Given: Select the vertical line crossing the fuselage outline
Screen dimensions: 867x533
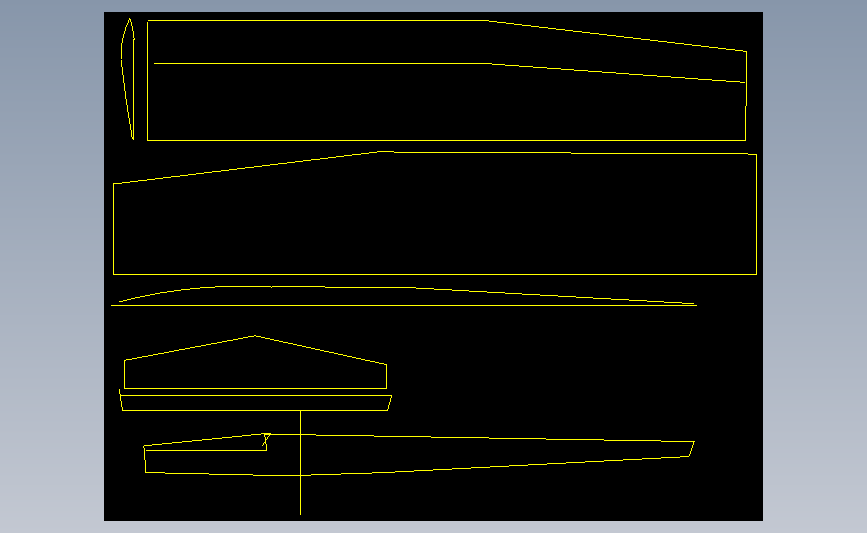Looking at the screenshot, I should click(300, 462).
